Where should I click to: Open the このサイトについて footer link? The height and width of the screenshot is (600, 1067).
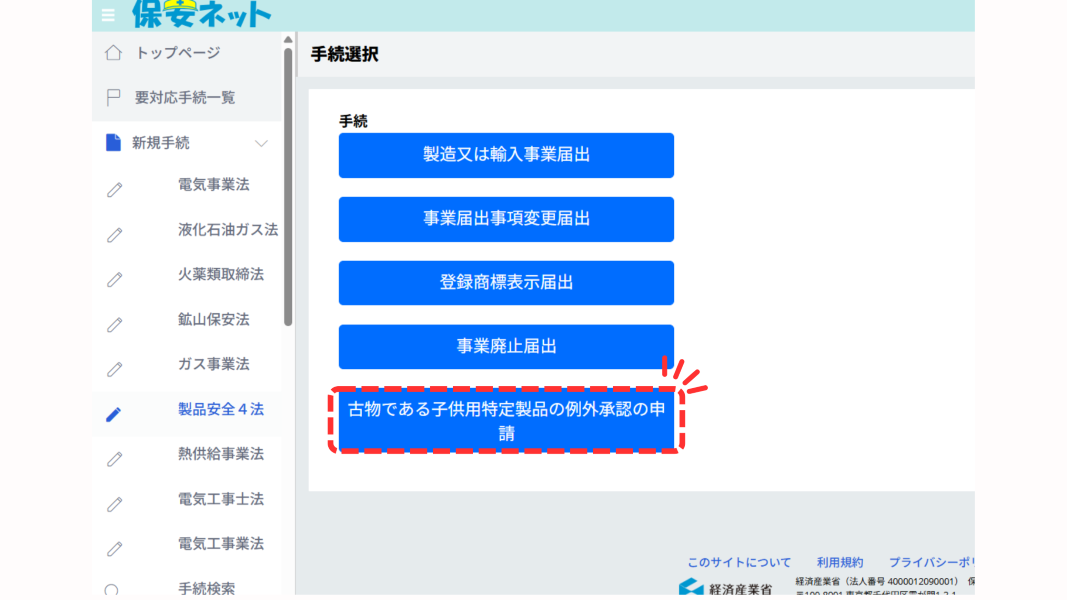point(738,562)
